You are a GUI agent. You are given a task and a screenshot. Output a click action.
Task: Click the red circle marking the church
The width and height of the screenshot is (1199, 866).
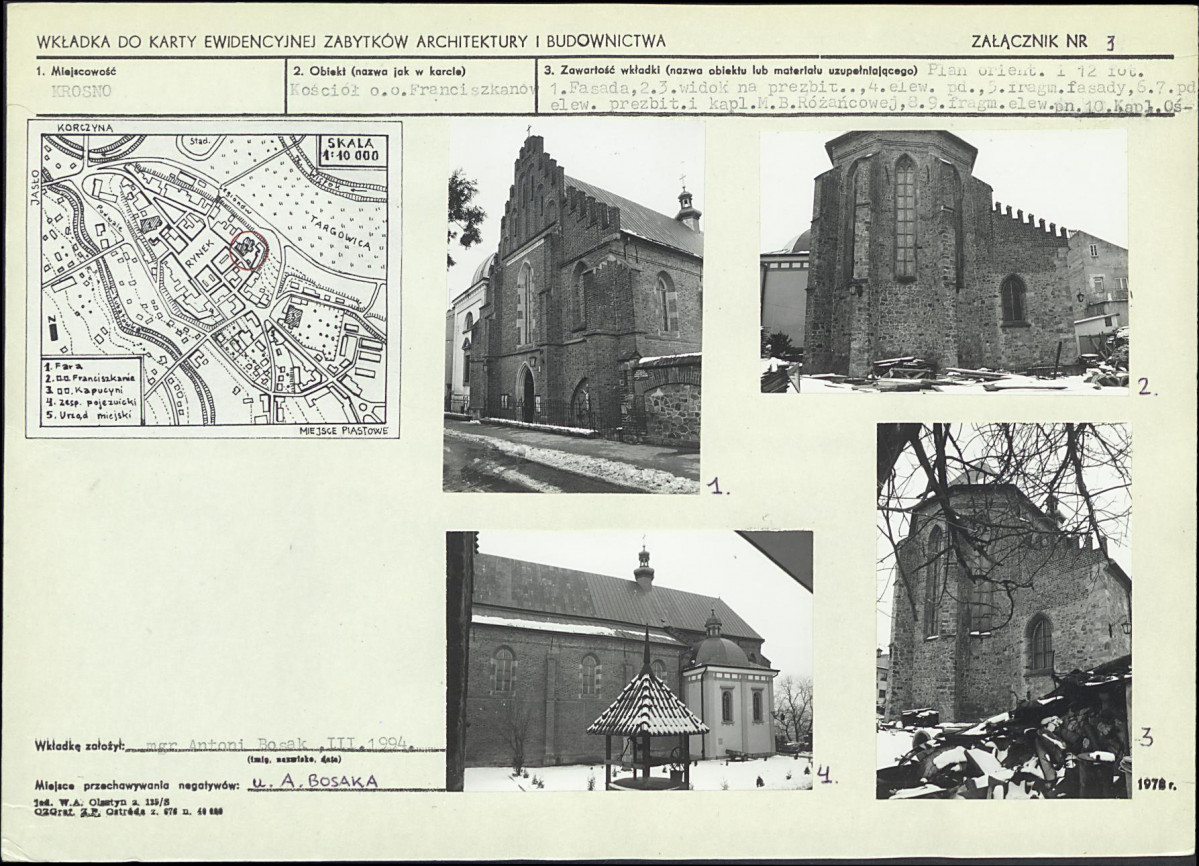(x=249, y=250)
